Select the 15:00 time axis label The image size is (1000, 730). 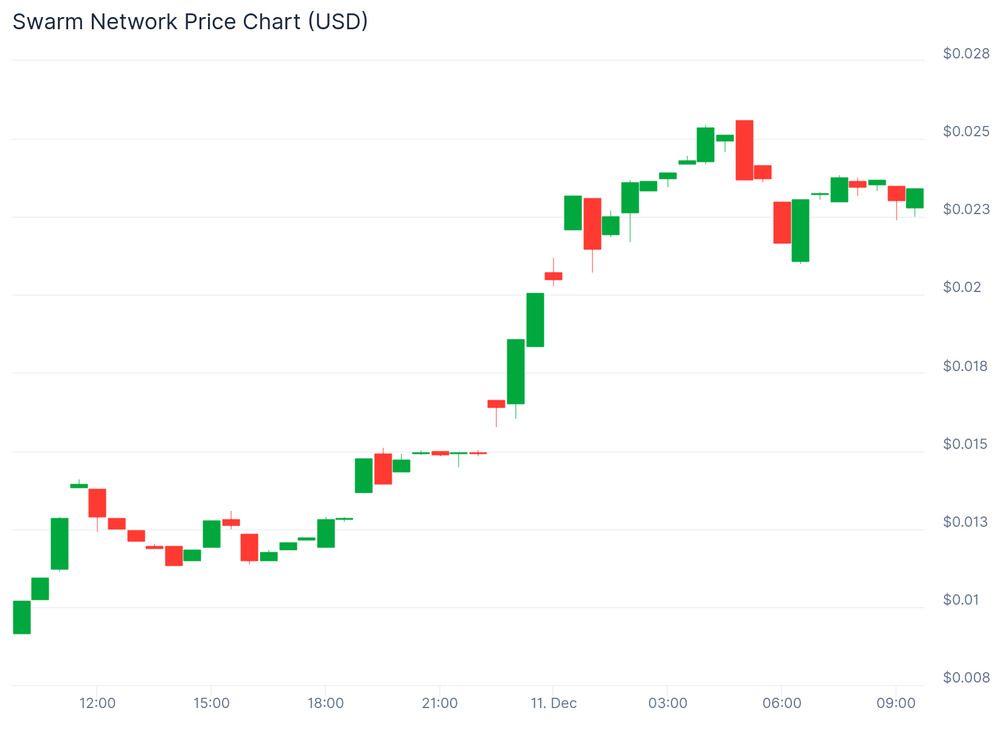click(211, 703)
